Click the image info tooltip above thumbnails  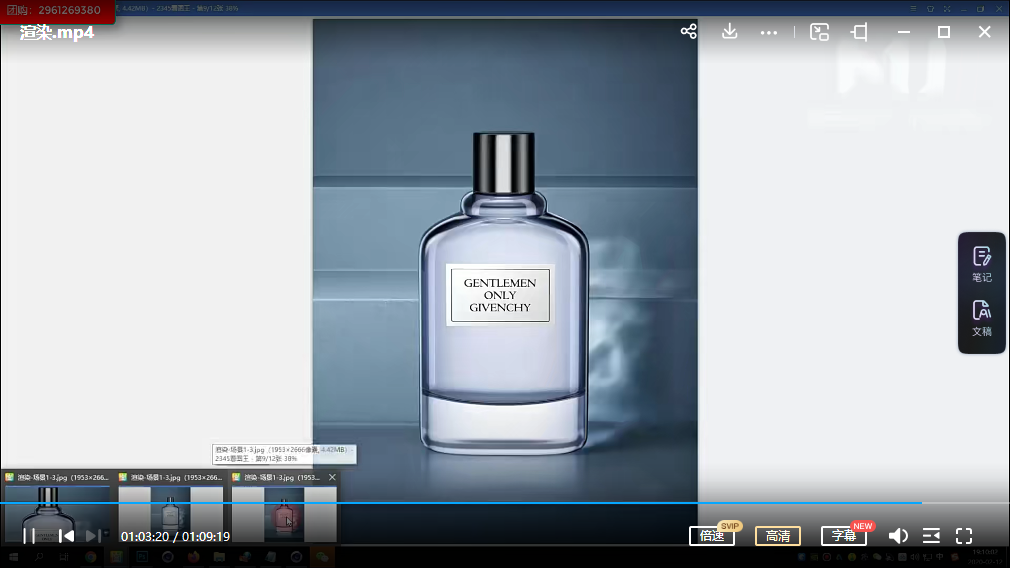coord(284,454)
